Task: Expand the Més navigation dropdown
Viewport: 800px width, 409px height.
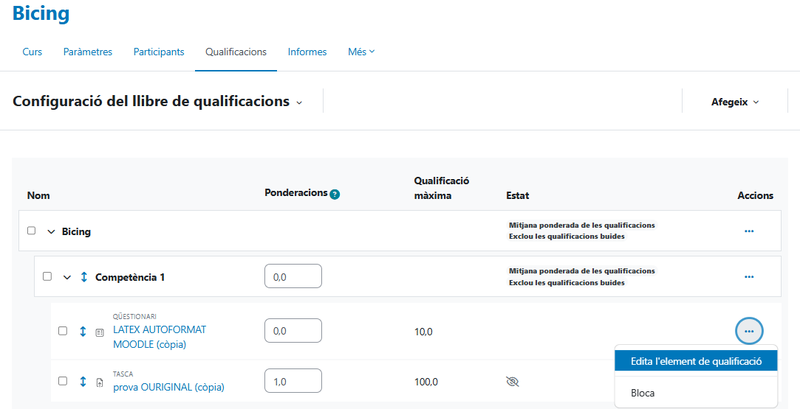Action: [x=361, y=52]
